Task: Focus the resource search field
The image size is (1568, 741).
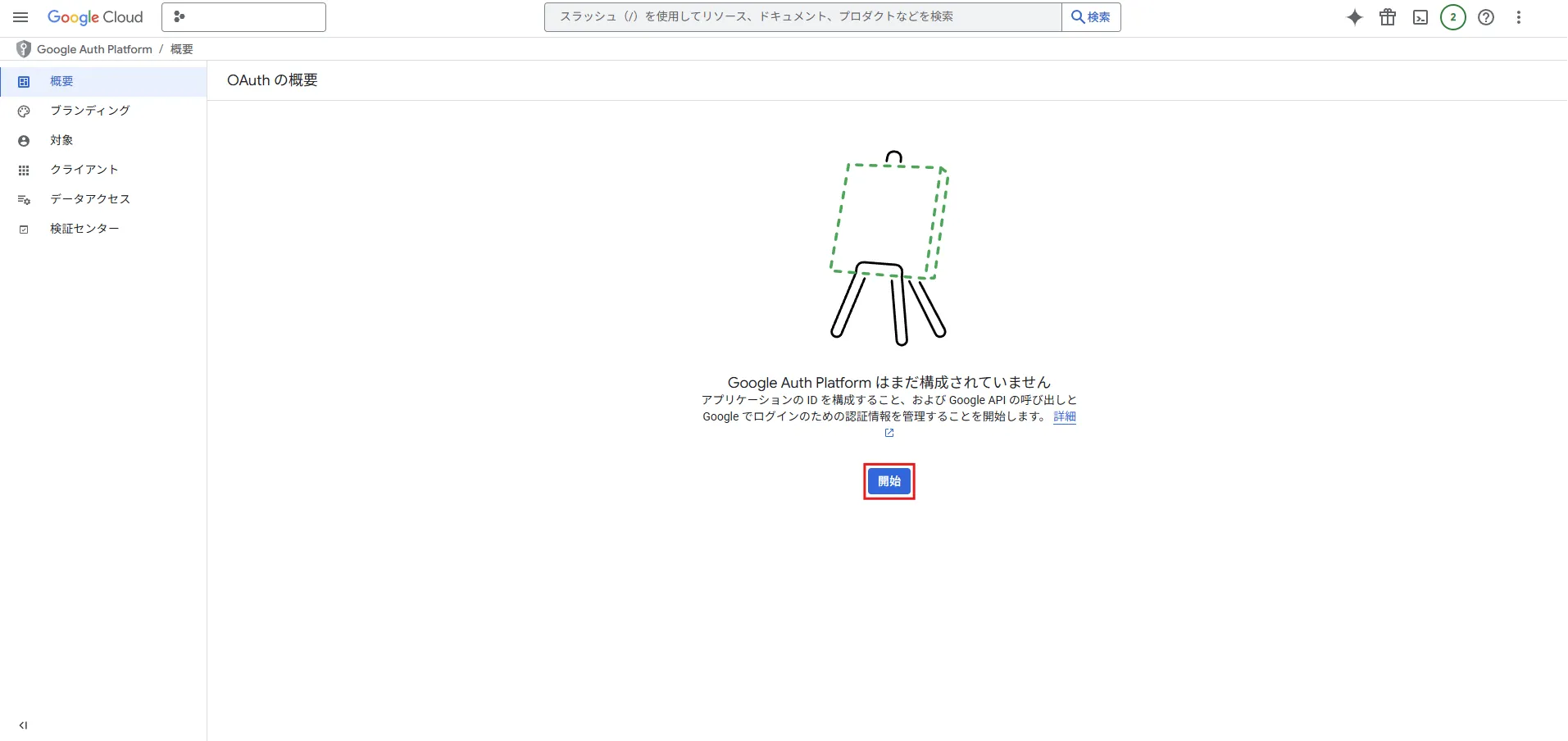Action: pos(802,17)
